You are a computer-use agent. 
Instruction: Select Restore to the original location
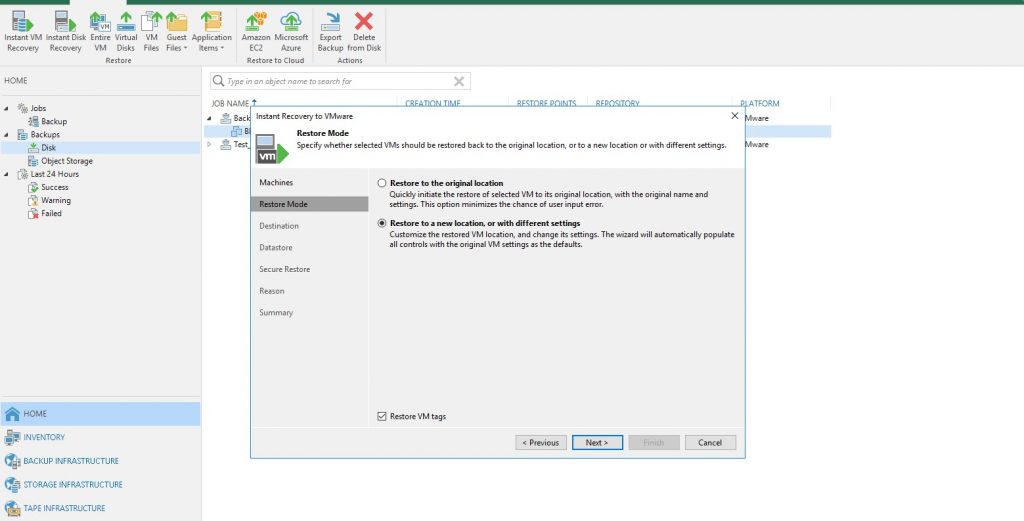(382, 183)
